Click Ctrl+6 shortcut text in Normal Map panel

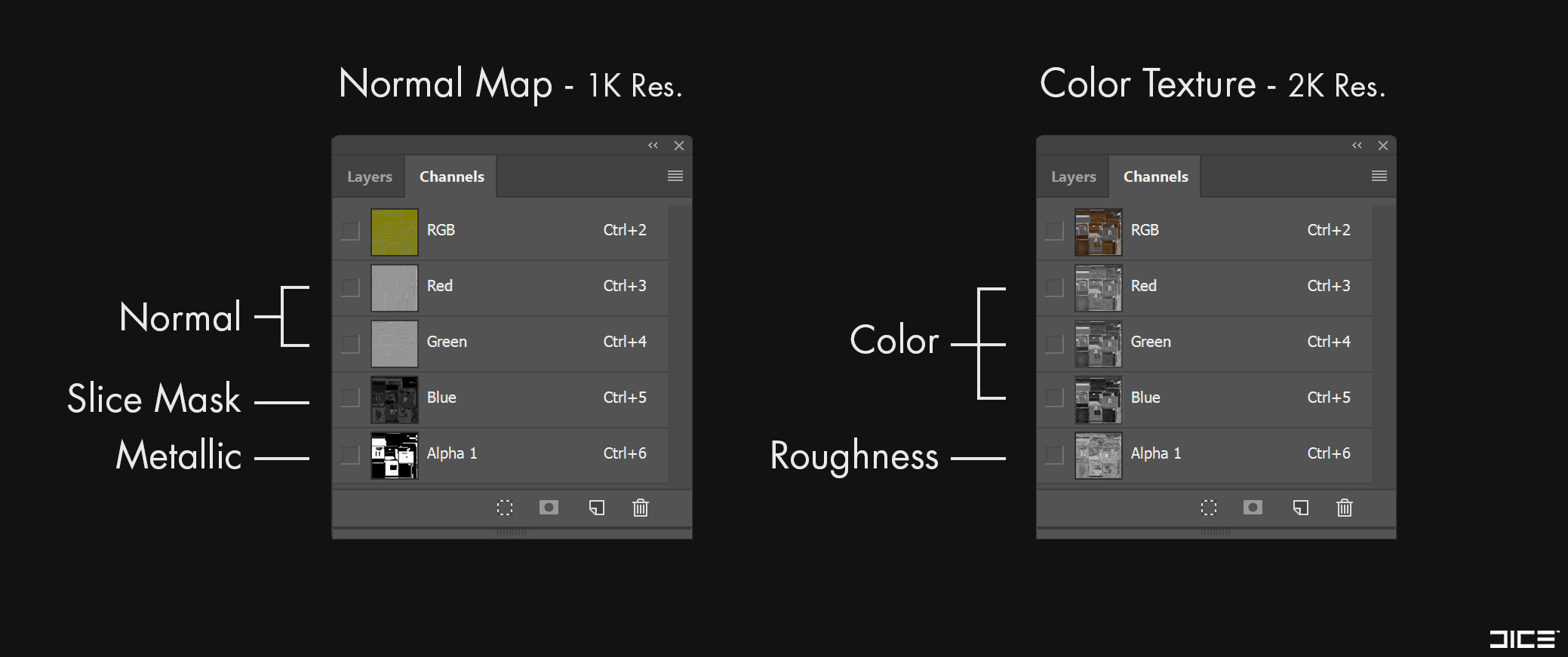pyautogui.click(x=625, y=453)
